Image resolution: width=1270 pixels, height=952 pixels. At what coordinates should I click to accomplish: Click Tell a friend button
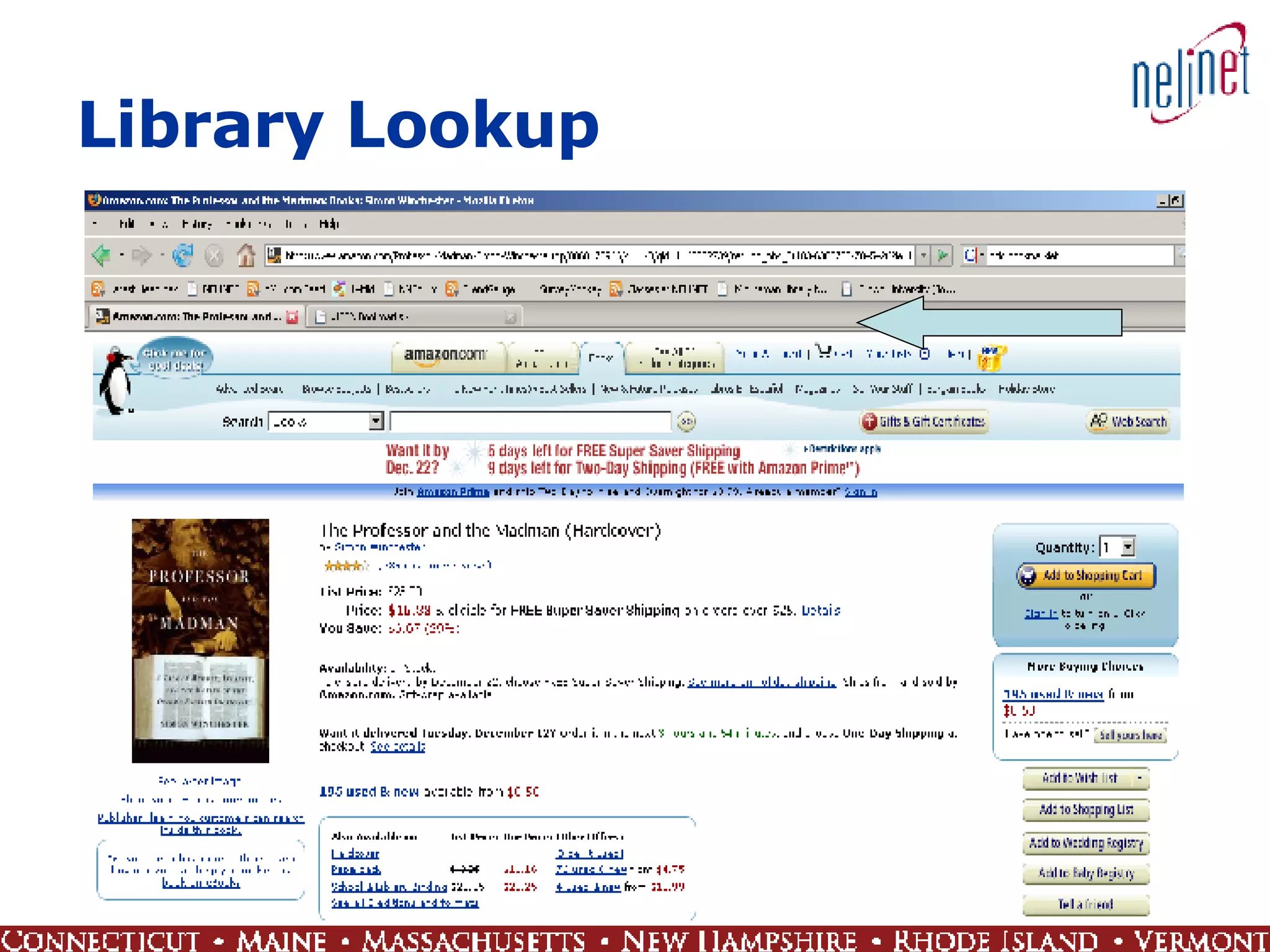[x=1086, y=904]
